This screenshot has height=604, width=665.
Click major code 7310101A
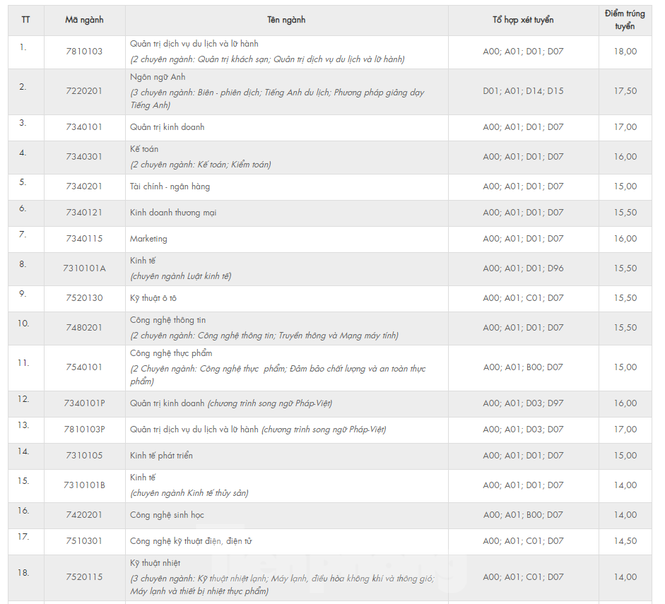pos(84,268)
